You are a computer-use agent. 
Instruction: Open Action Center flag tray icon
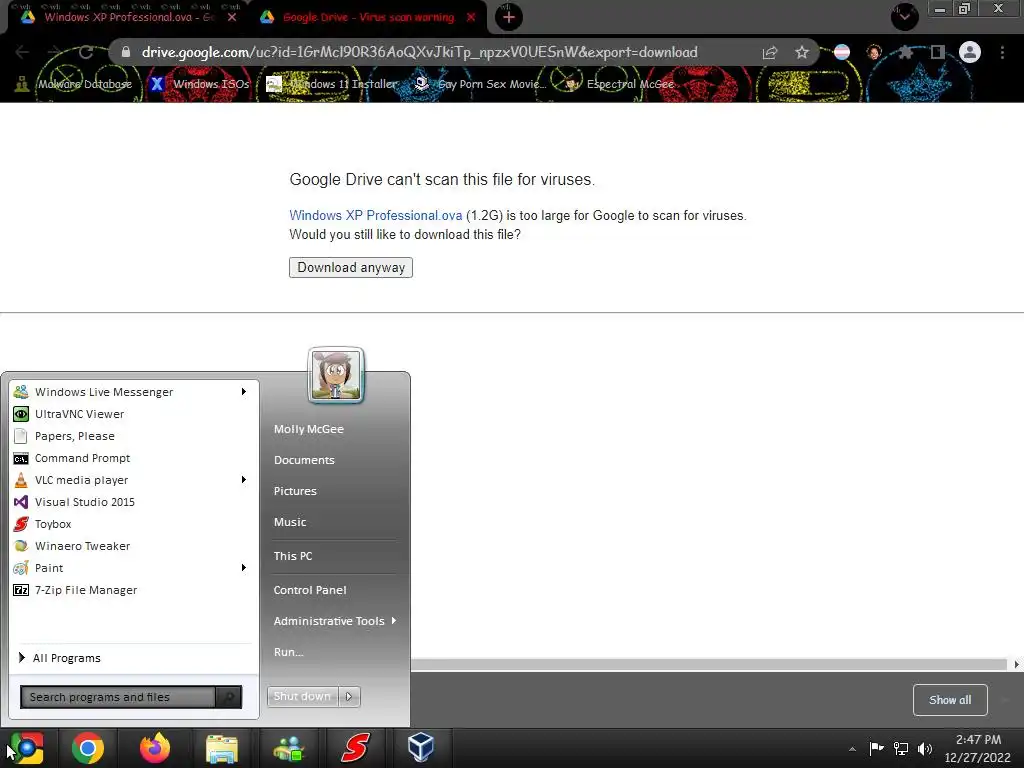876,748
